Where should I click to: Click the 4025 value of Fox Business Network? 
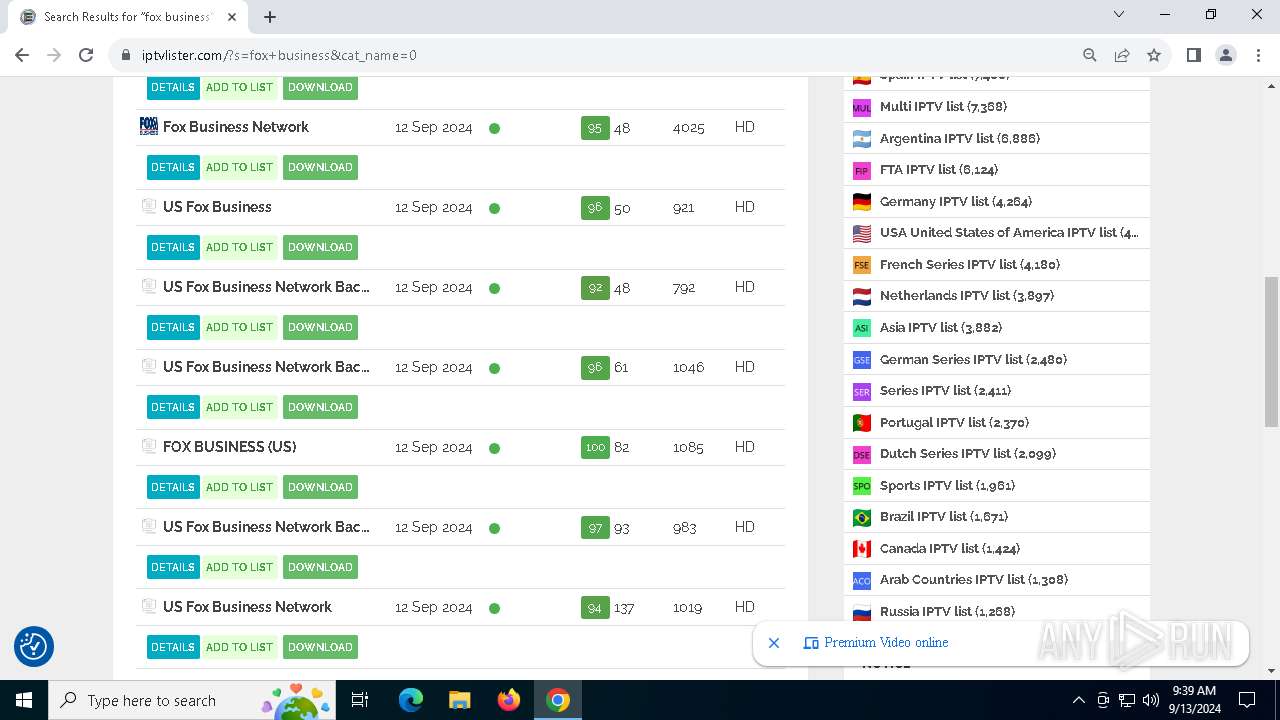click(689, 127)
